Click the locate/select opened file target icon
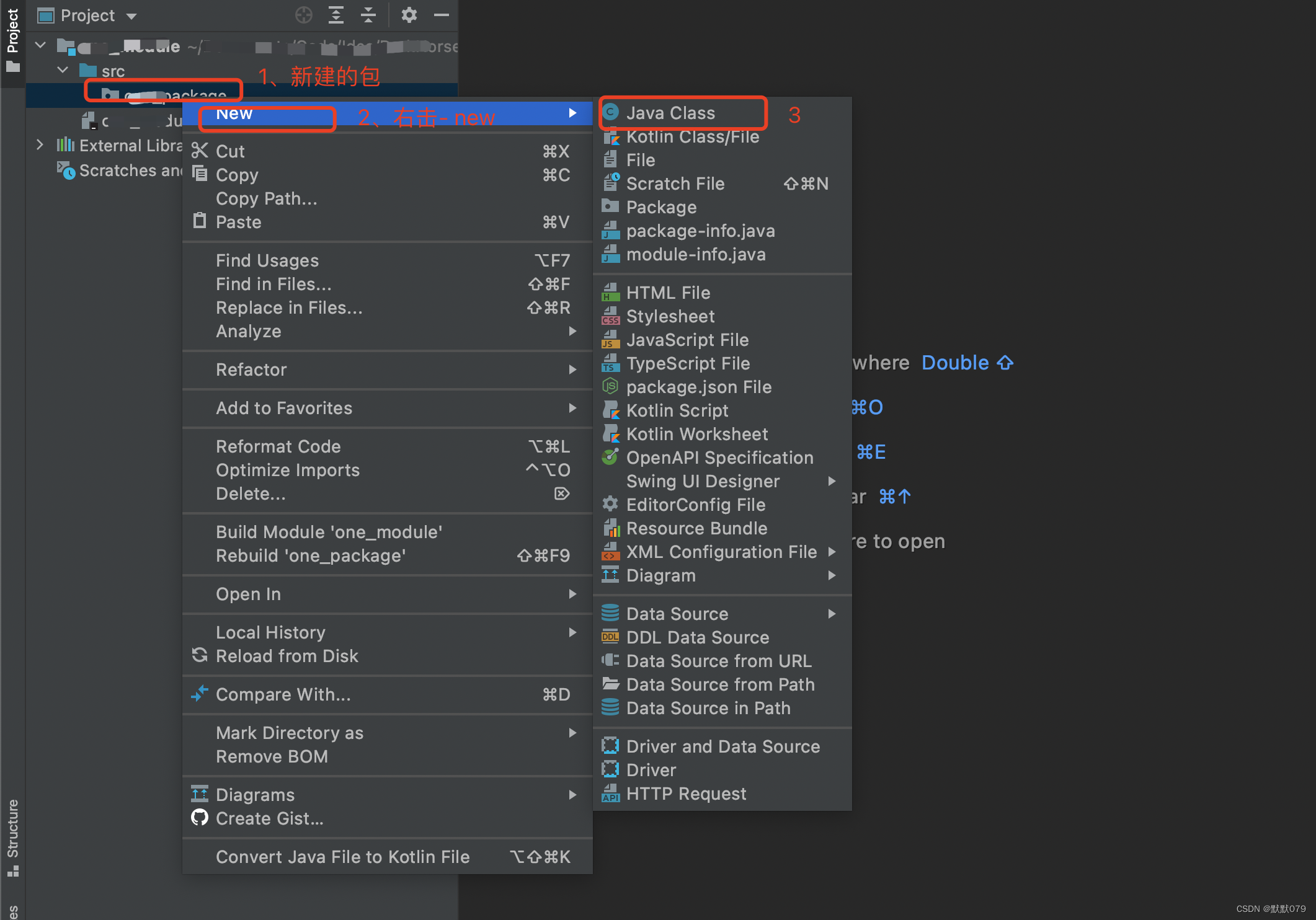Image resolution: width=1316 pixels, height=920 pixels. click(x=303, y=15)
